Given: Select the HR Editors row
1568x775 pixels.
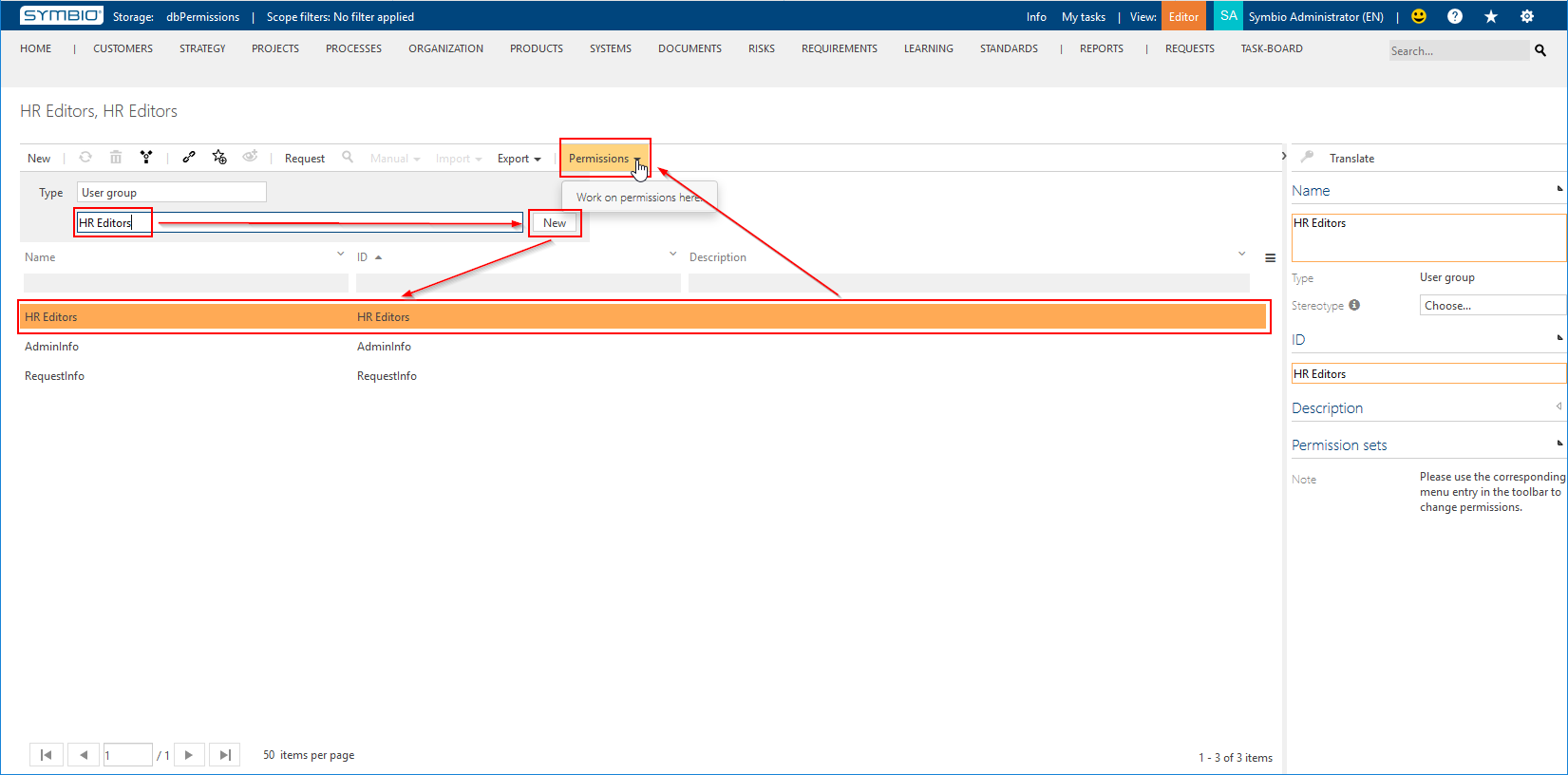Looking at the screenshot, I should 643,317.
